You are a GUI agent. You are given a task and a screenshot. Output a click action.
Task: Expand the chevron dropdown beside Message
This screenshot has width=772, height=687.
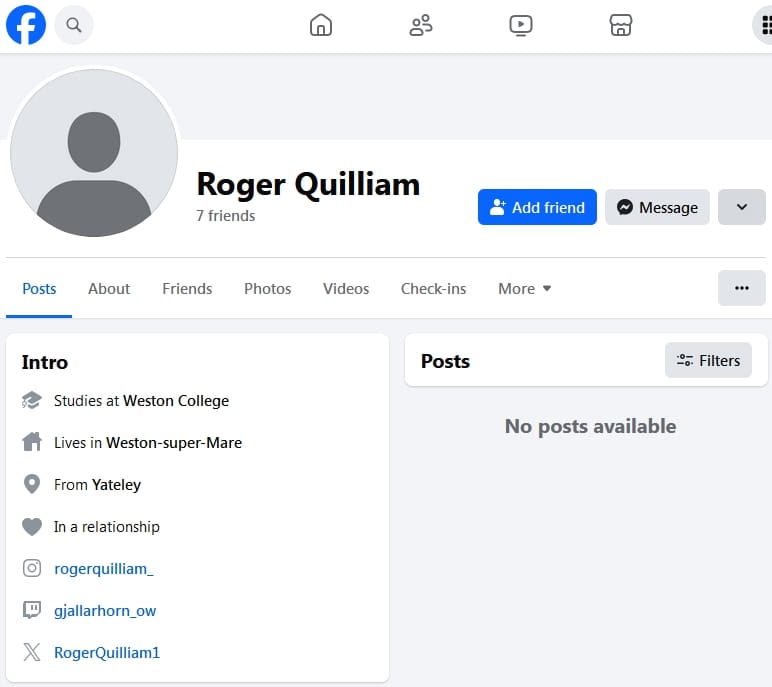pos(741,207)
